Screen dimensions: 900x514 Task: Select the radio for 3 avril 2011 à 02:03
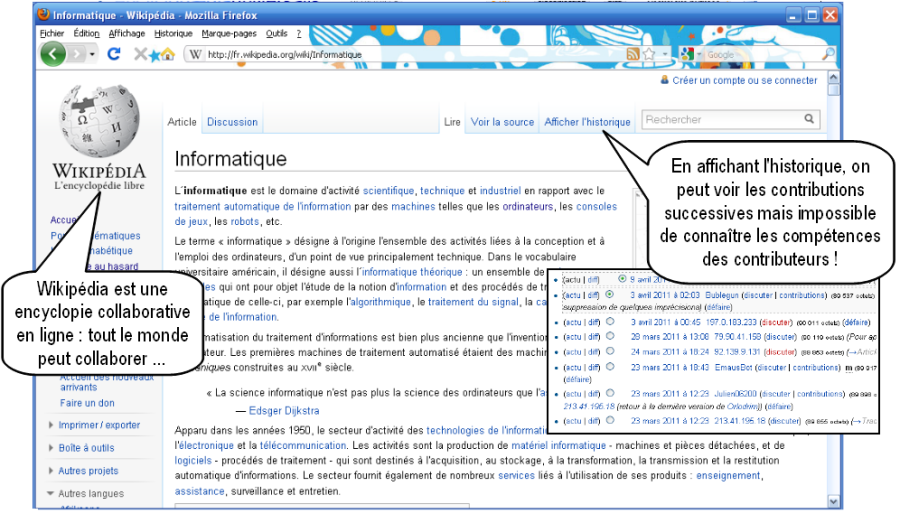(610, 294)
